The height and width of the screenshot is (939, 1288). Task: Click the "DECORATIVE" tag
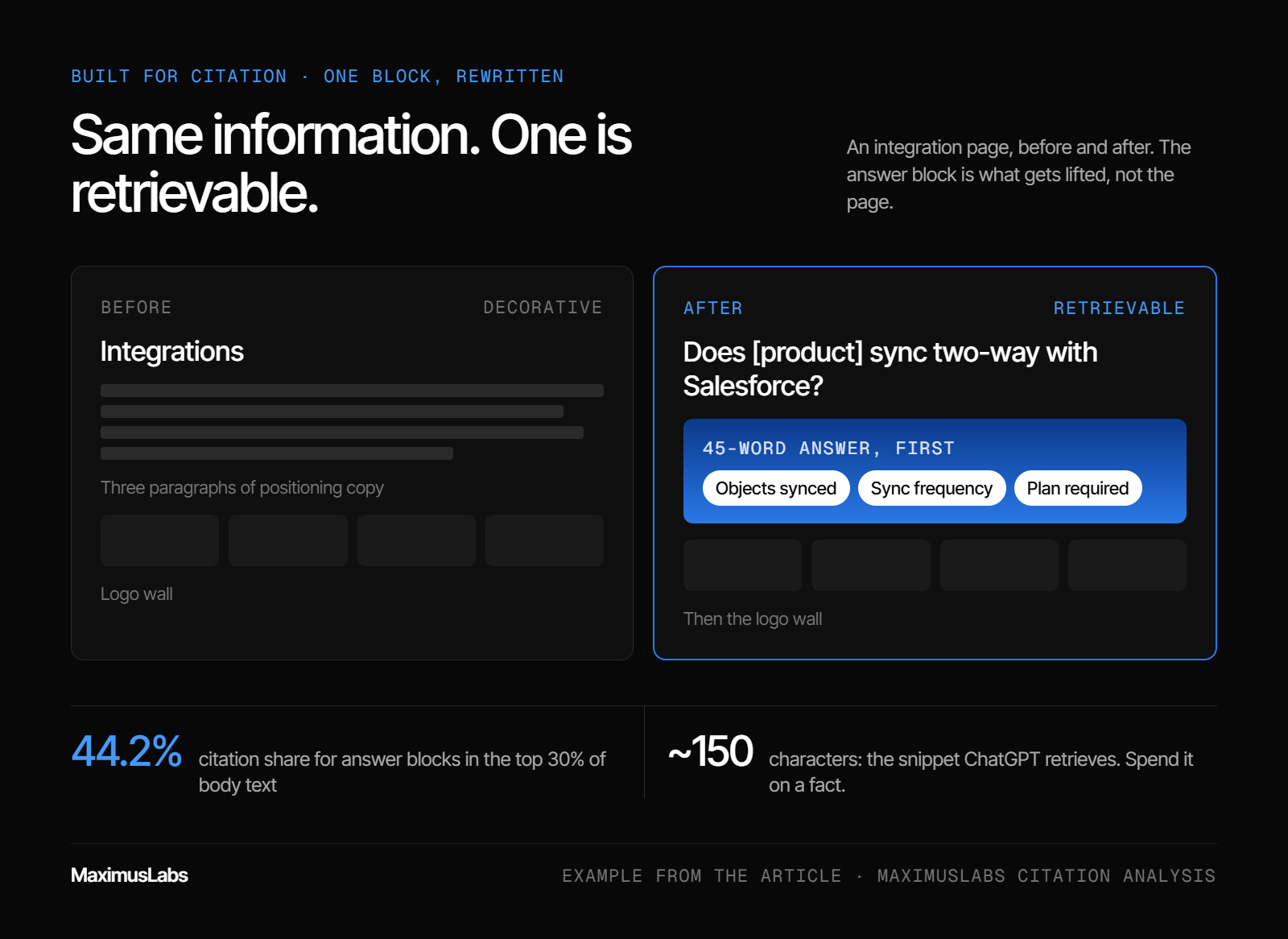pos(543,308)
